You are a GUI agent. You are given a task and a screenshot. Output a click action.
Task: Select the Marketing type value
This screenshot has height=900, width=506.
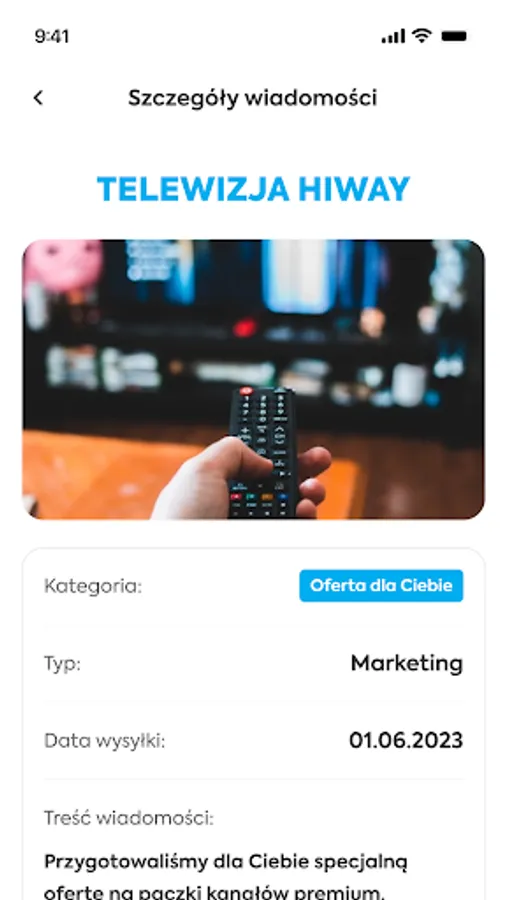(407, 664)
